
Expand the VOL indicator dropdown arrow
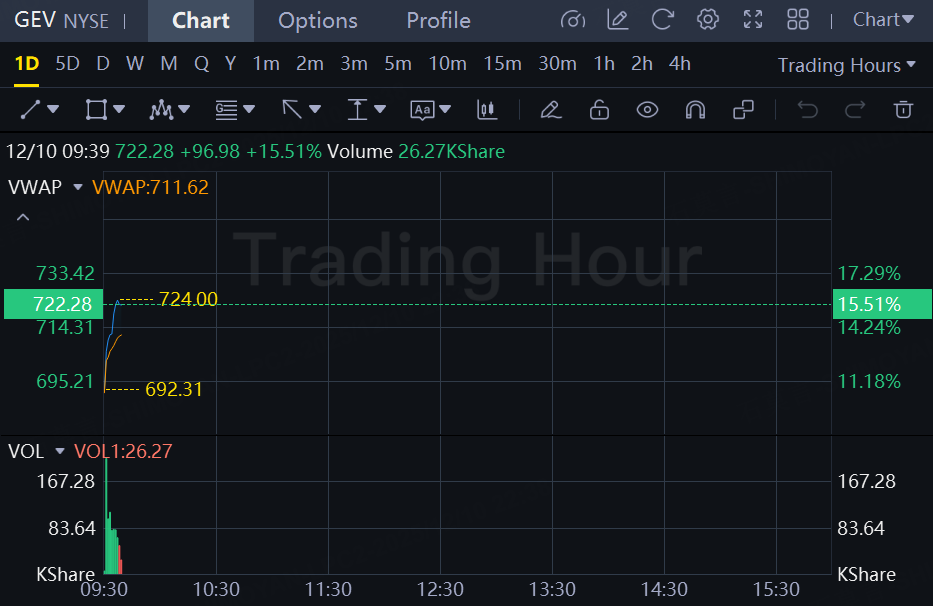coord(60,452)
